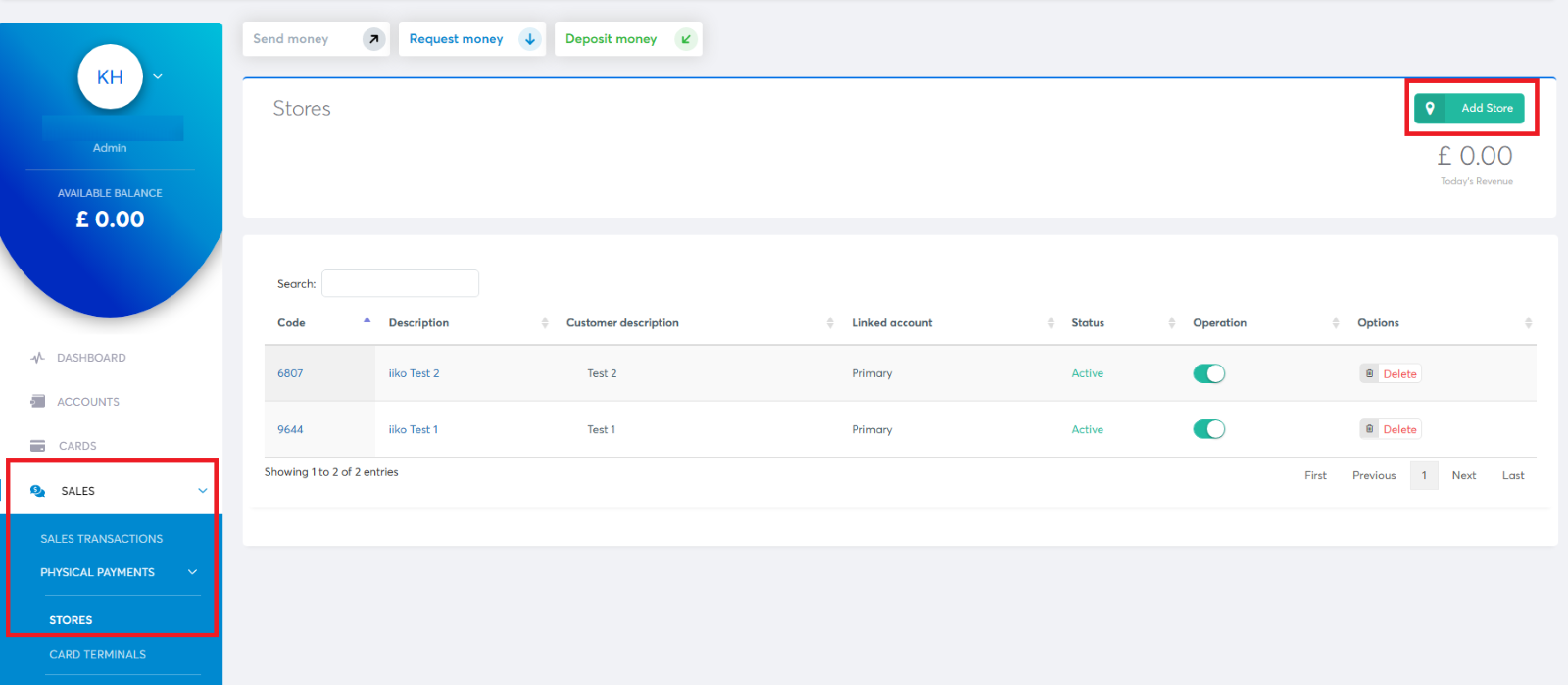Screen dimensions: 1568x685
Task: Click the Send money arrow icon
Action: pos(373,39)
